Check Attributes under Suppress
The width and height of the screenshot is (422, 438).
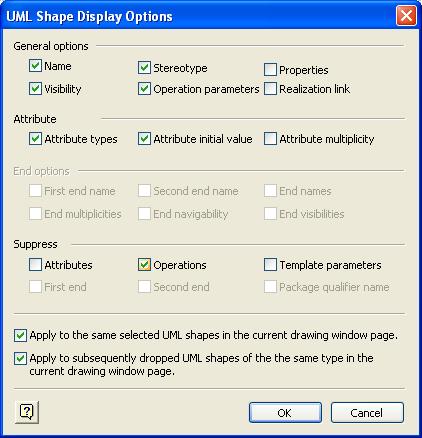[x=35, y=265]
